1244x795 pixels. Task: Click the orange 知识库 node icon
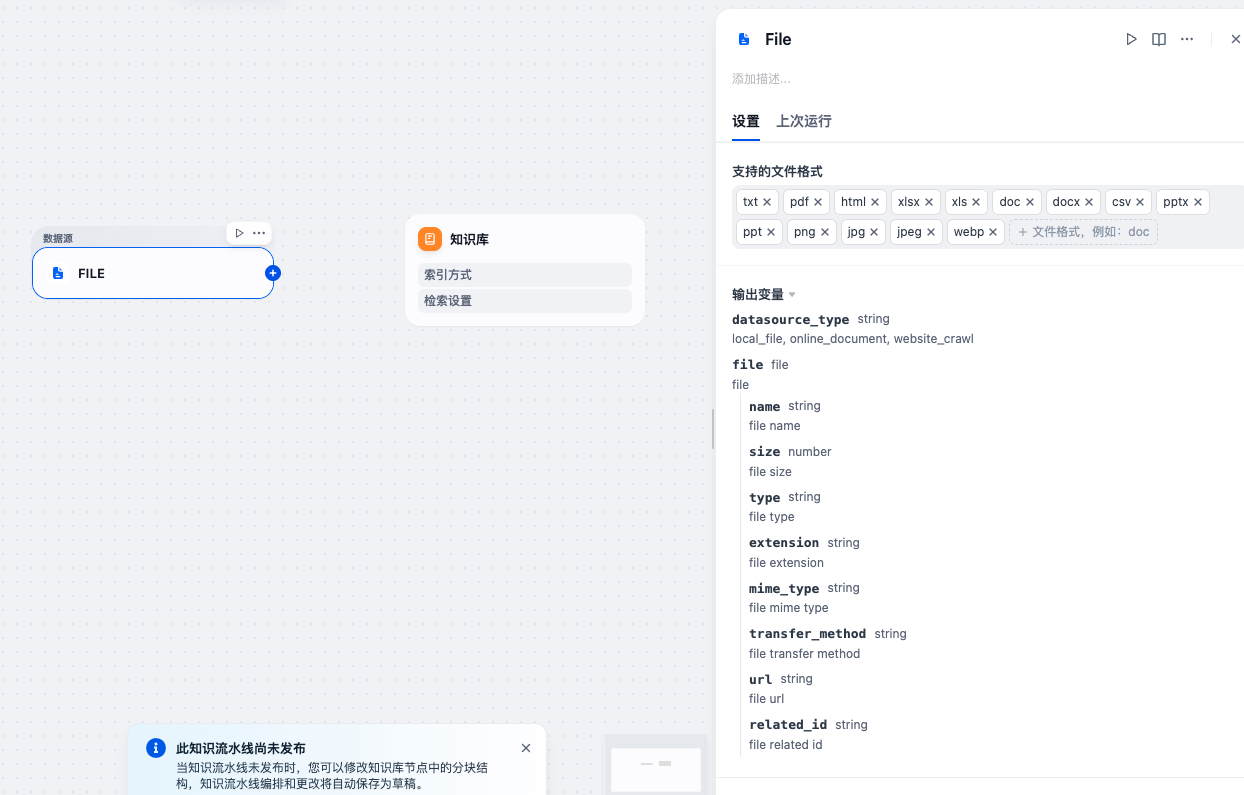click(x=429, y=239)
